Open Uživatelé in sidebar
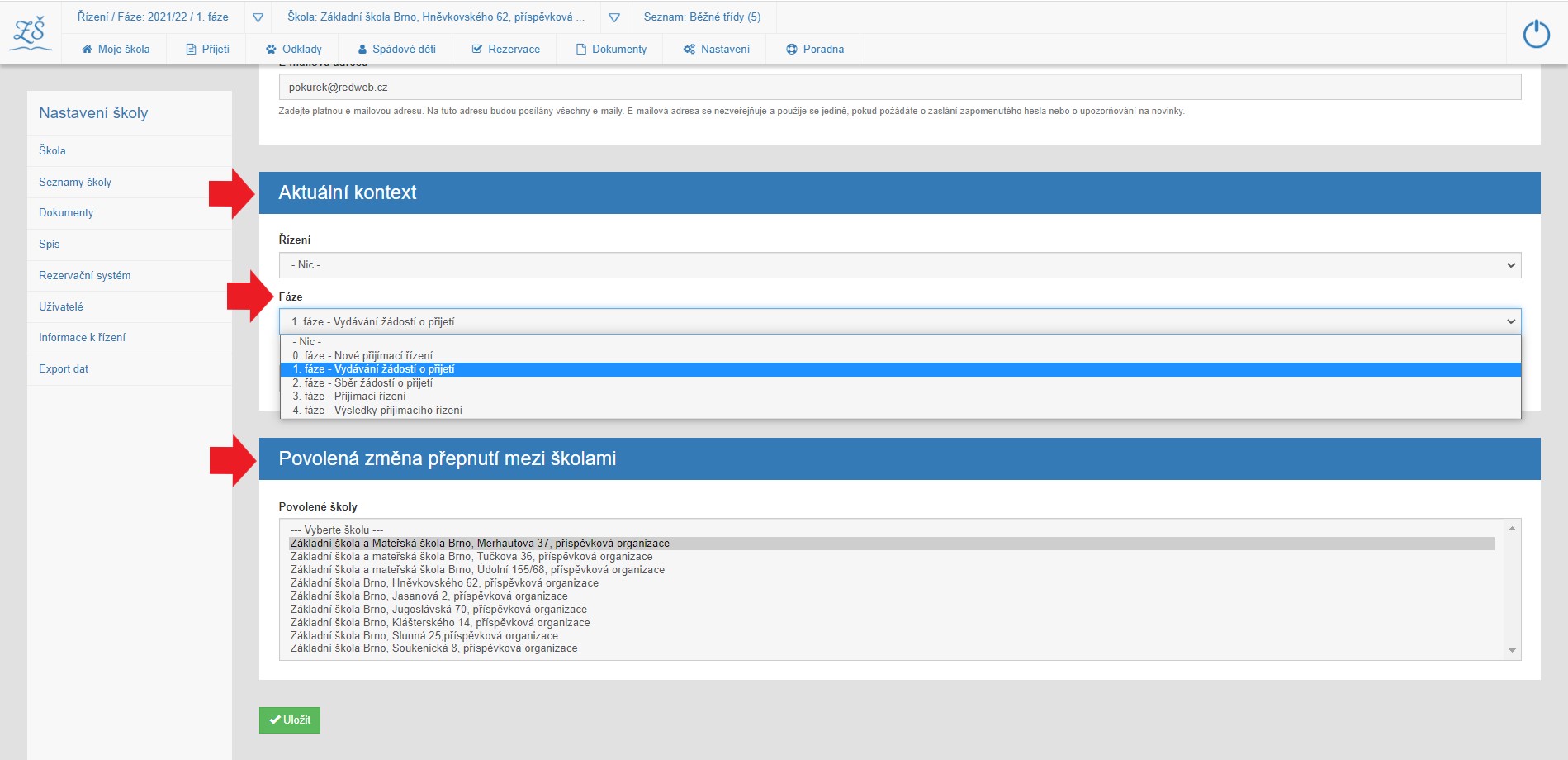The height and width of the screenshot is (760, 1568). pos(61,307)
